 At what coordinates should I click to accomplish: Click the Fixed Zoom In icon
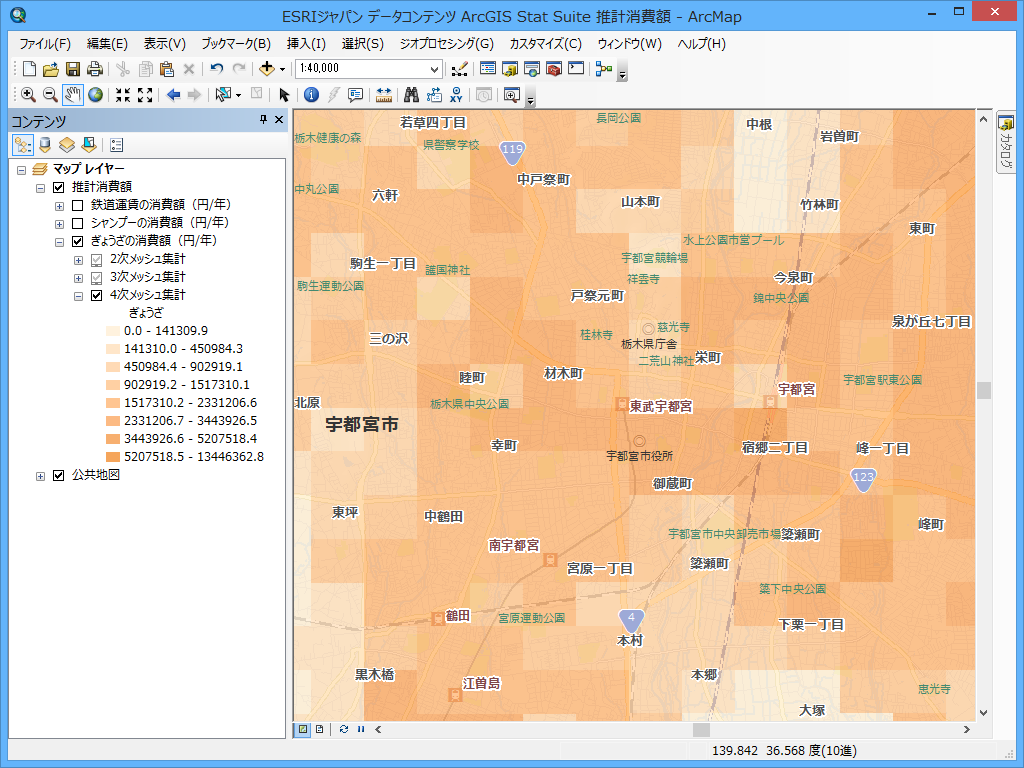pos(123,95)
